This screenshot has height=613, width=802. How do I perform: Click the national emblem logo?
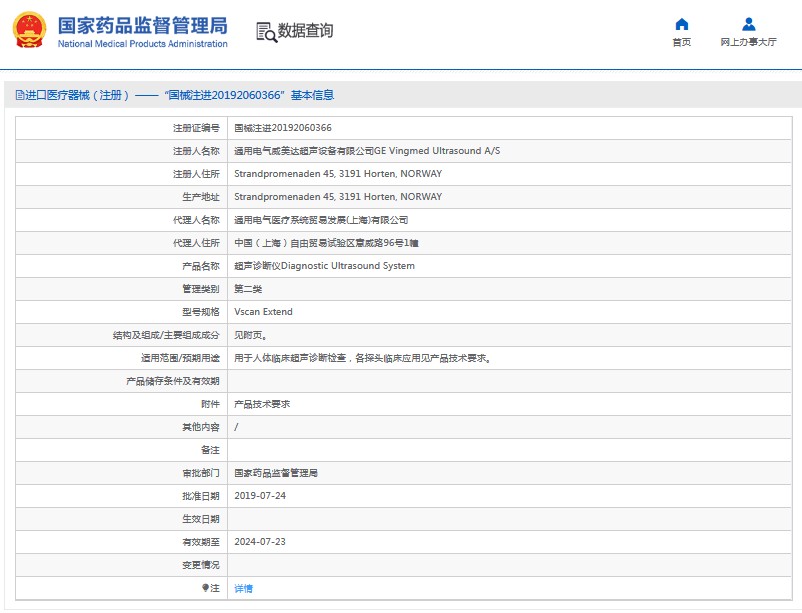point(31,31)
